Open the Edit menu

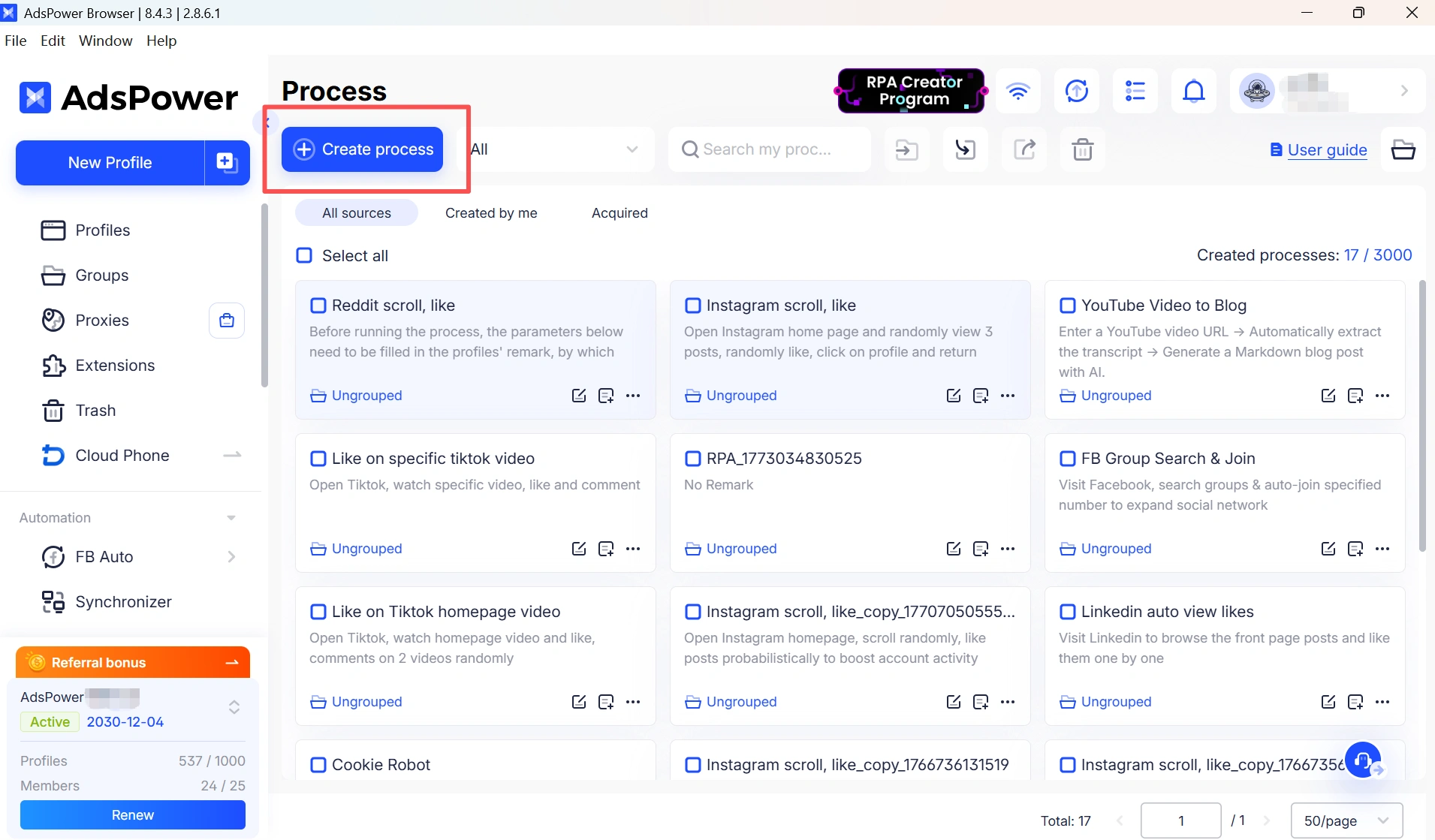coord(53,41)
